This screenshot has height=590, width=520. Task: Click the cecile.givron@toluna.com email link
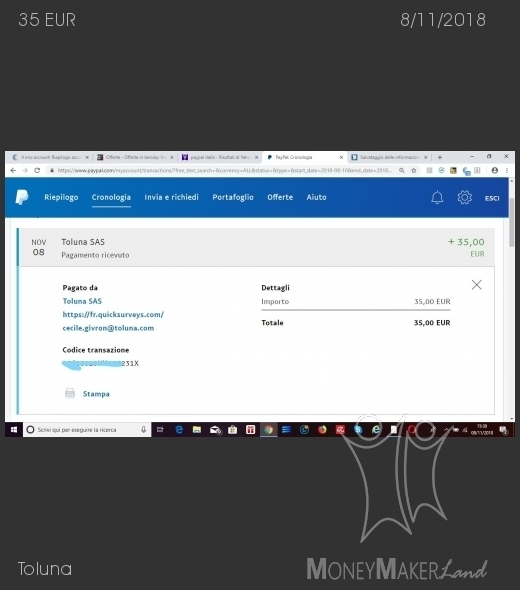(x=108, y=328)
